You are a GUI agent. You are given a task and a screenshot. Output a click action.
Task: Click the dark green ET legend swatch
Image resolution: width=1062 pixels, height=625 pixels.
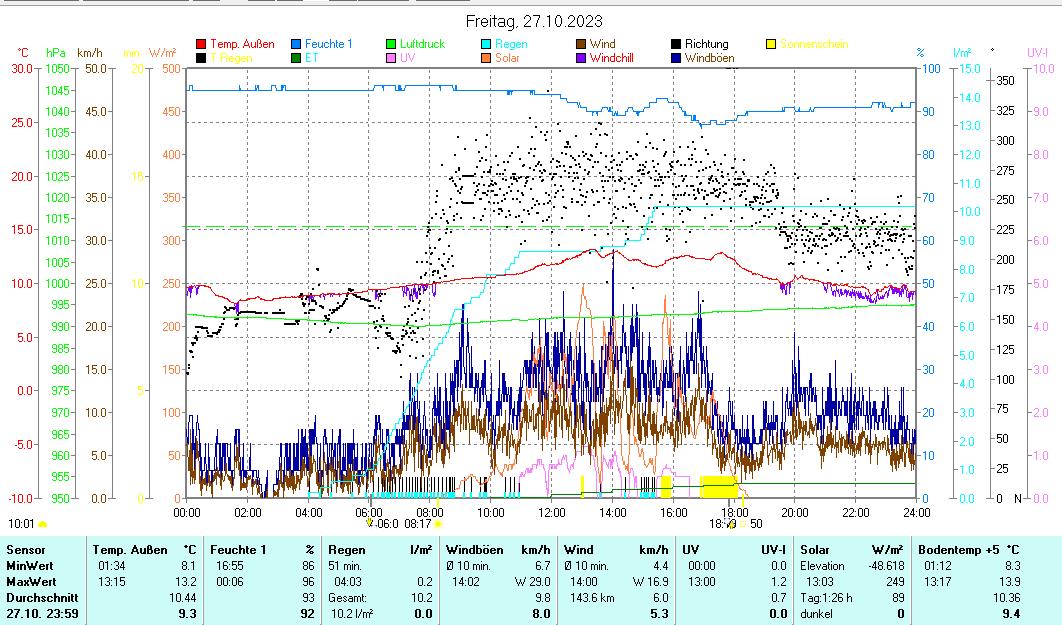coord(296,58)
